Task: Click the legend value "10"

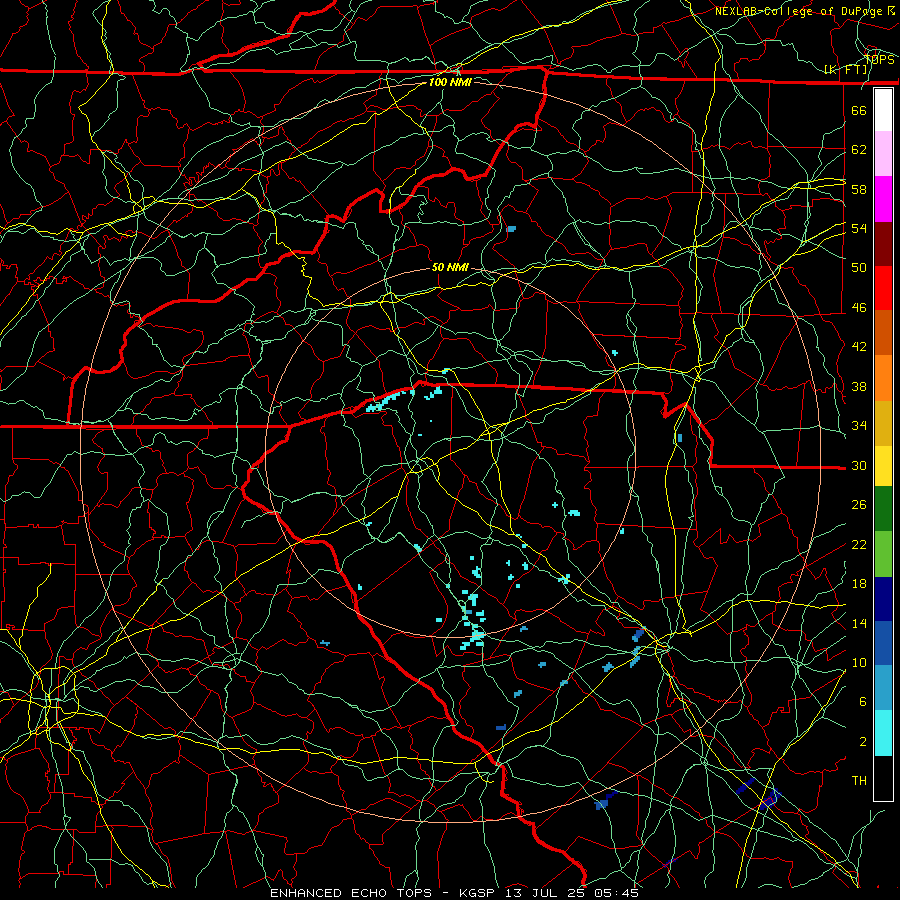Action: [859, 662]
